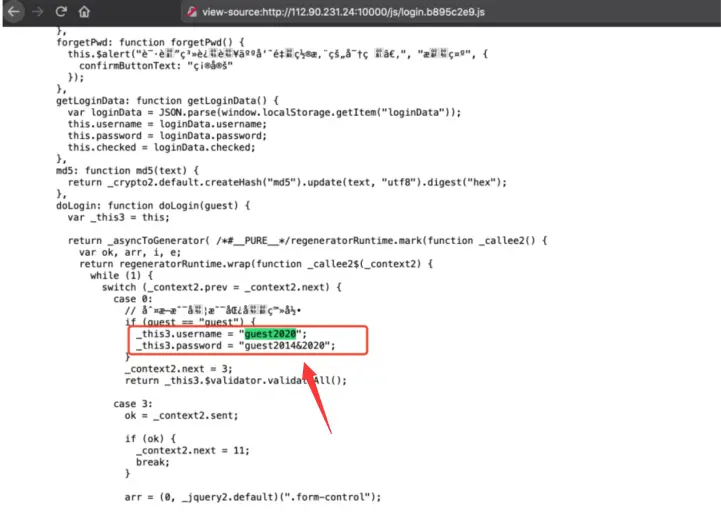
Task: Click the highlighted text guest2020
Action: tap(270, 334)
